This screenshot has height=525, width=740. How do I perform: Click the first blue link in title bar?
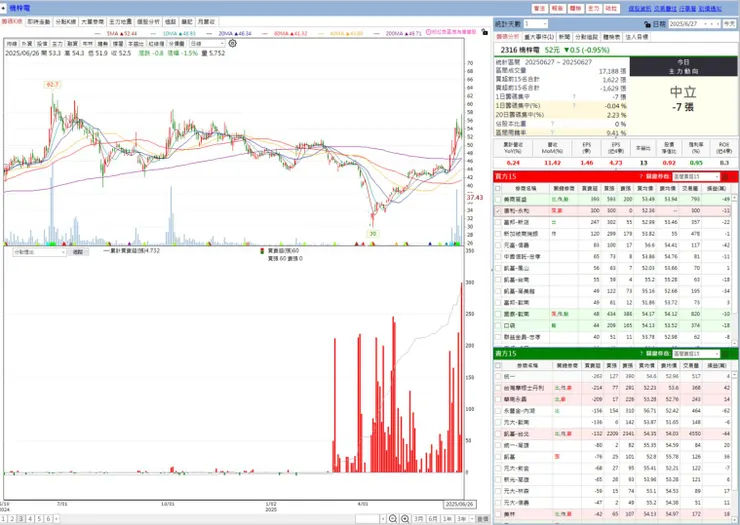tap(639, 8)
